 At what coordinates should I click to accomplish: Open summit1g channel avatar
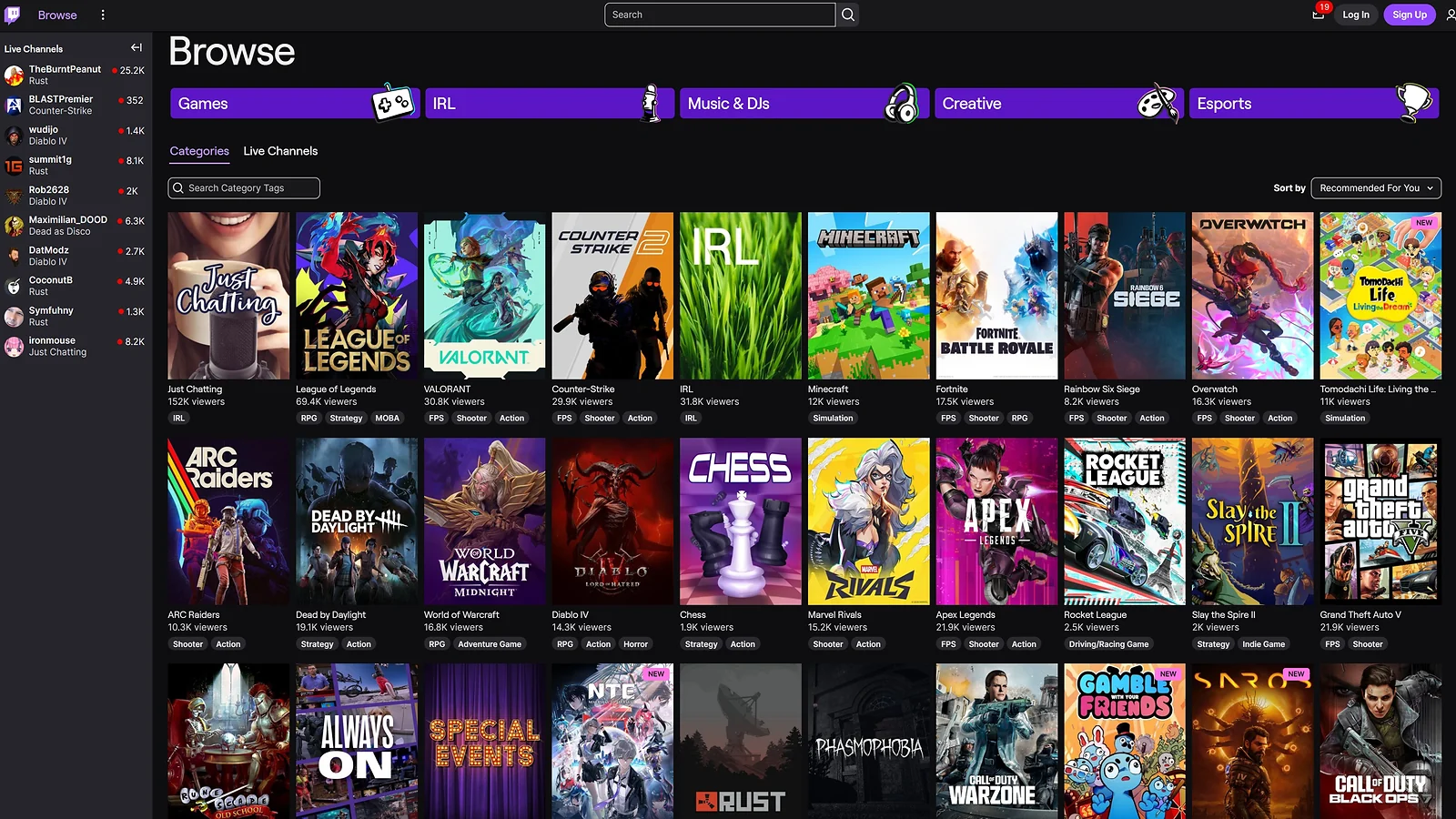pyautogui.click(x=14, y=165)
